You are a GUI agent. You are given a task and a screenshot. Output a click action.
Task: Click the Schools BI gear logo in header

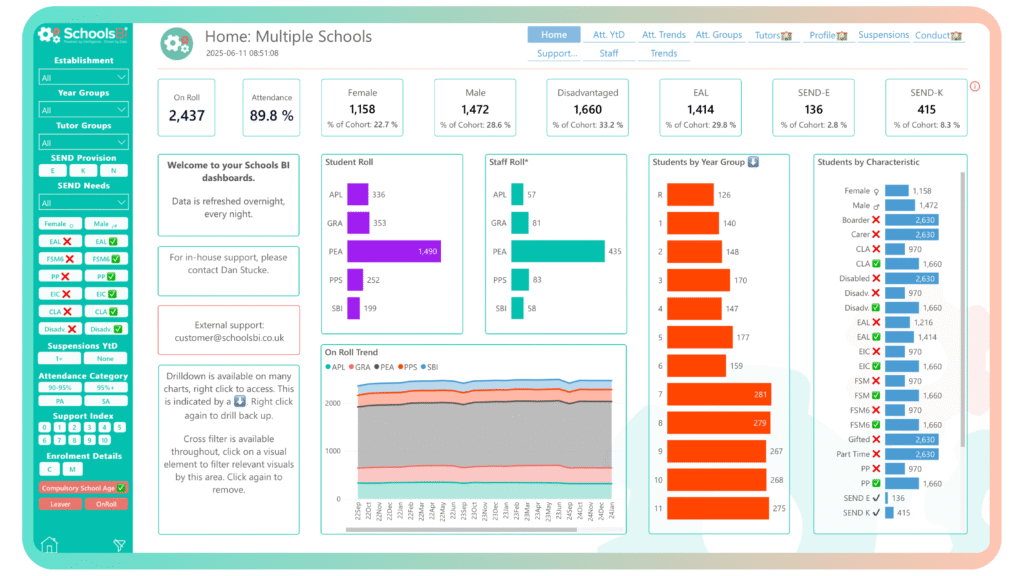pos(177,43)
